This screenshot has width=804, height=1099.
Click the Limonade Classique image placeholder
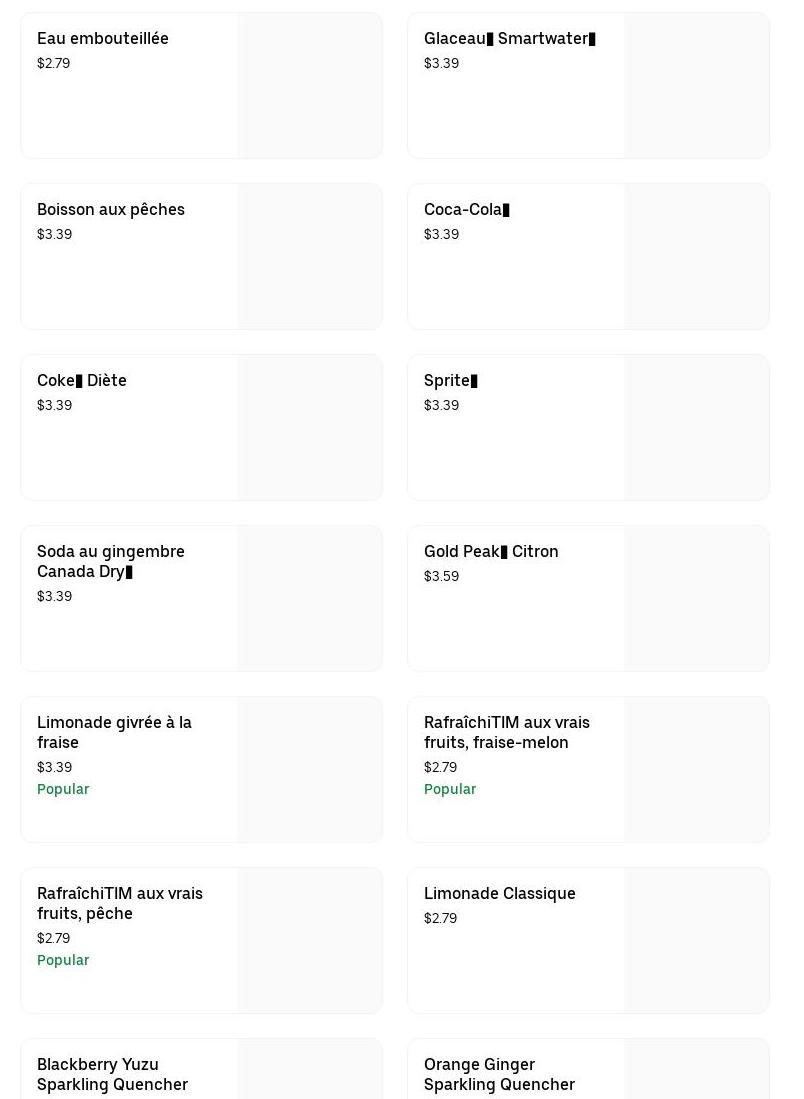point(697,941)
